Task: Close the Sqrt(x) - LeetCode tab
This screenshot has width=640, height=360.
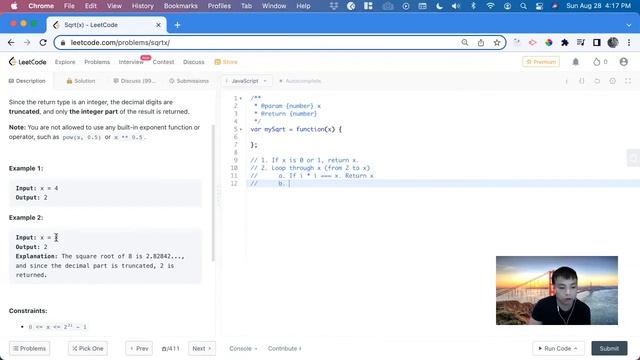Action: click(158, 25)
